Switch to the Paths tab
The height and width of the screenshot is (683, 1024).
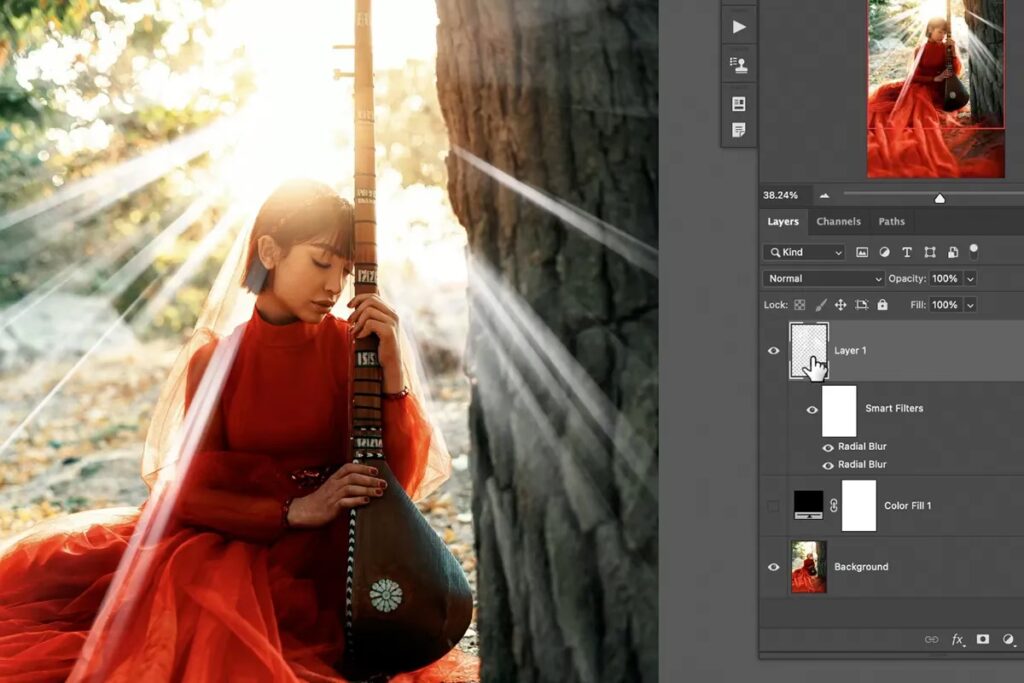pyautogui.click(x=891, y=222)
